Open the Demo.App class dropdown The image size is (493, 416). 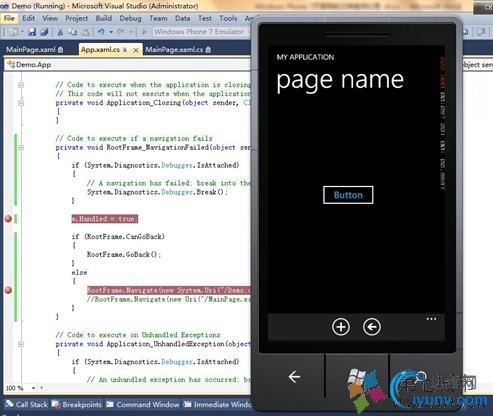pyautogui.click(x=128, y=64)
